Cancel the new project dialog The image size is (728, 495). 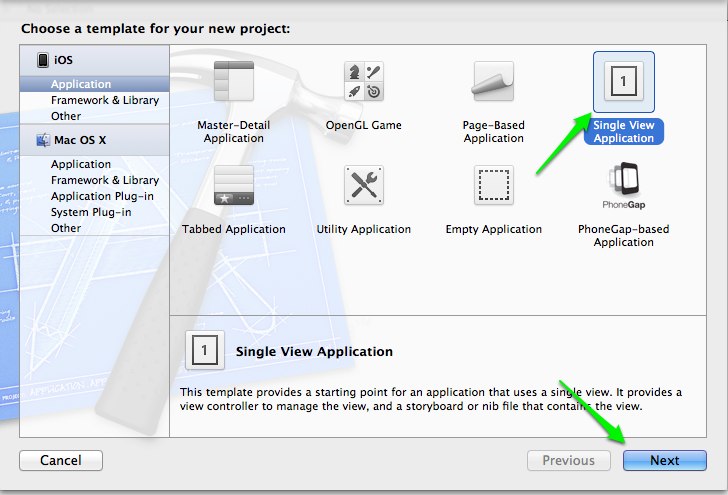[61, 460]
